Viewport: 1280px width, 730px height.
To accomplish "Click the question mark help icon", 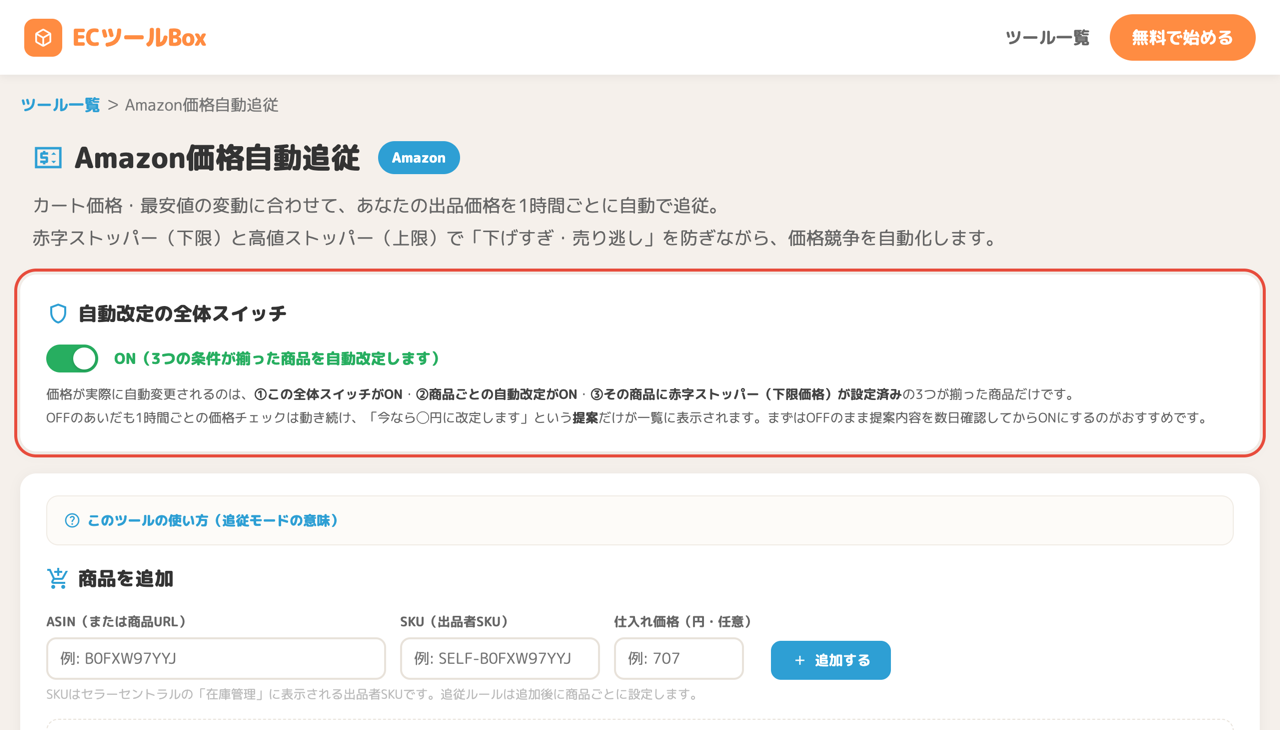I will (72, 521).
